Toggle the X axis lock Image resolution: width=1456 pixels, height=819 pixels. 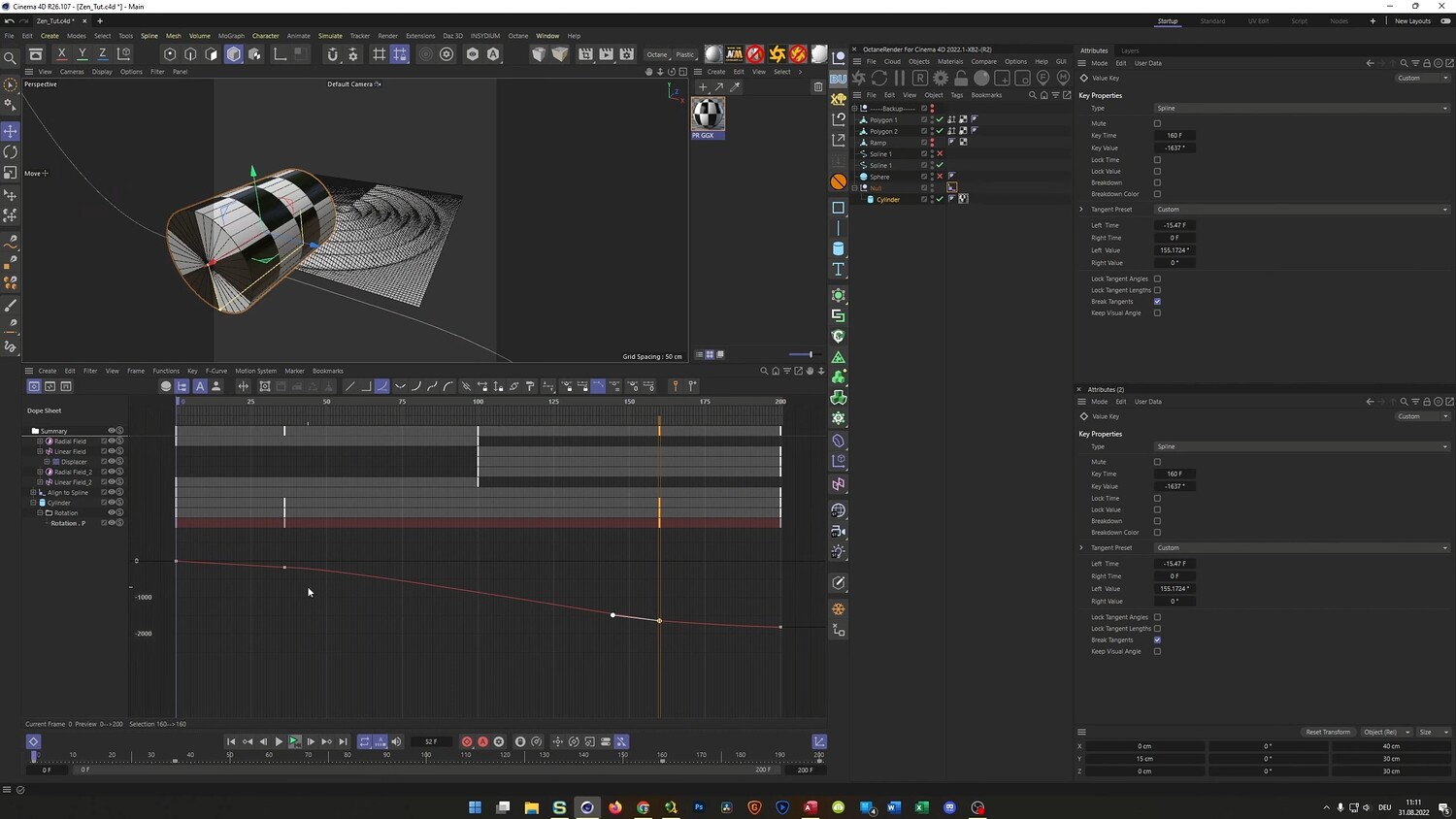point(61,54)
